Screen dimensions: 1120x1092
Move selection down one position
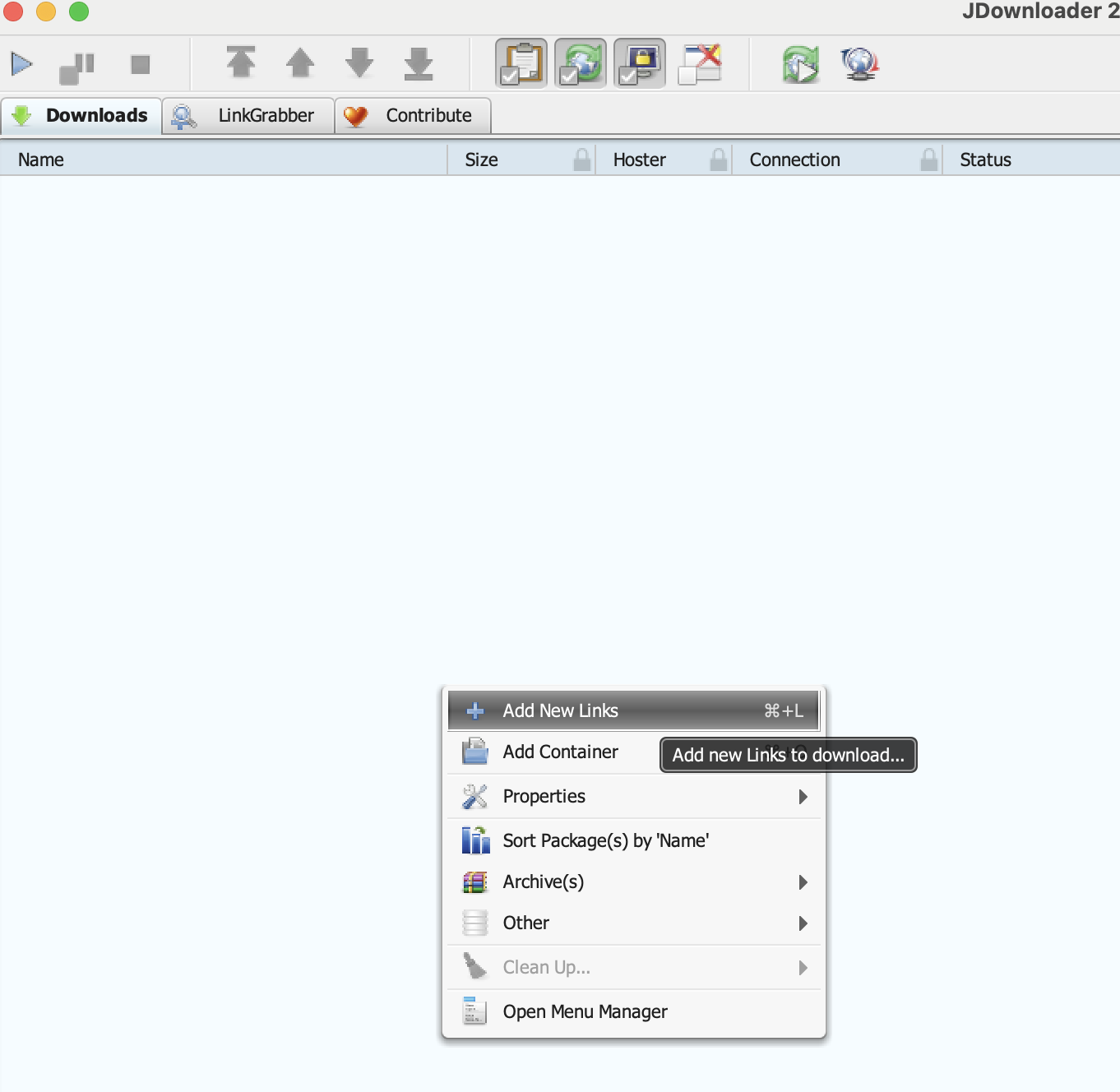(x=359, y=62)
